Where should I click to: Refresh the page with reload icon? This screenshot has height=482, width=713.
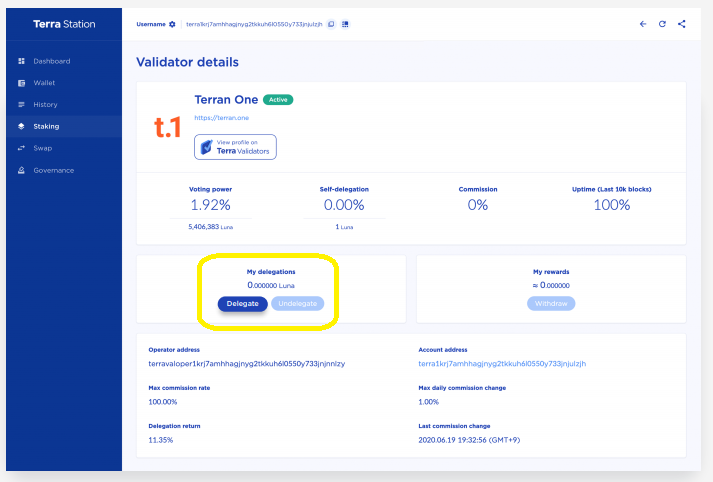coord(662,24)
